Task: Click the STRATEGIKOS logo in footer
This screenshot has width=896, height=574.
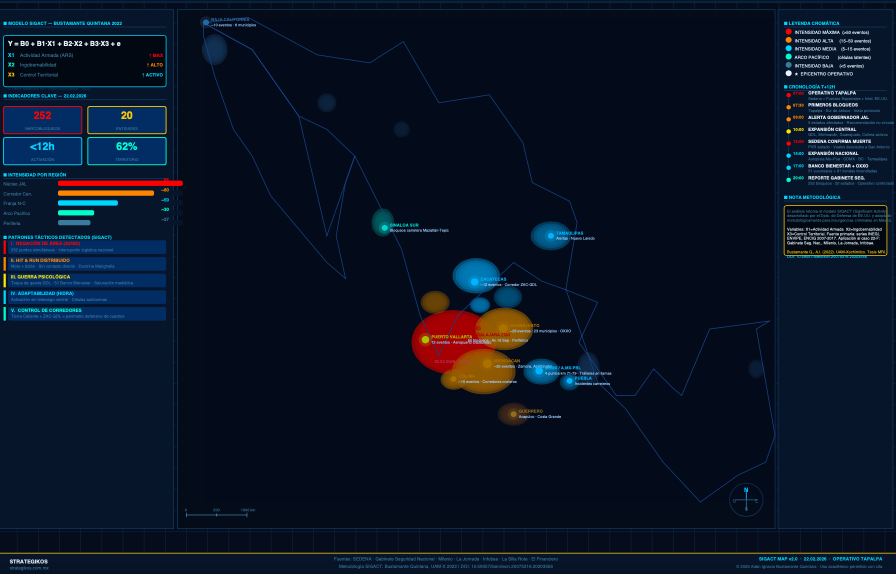Action: [29, 561]
